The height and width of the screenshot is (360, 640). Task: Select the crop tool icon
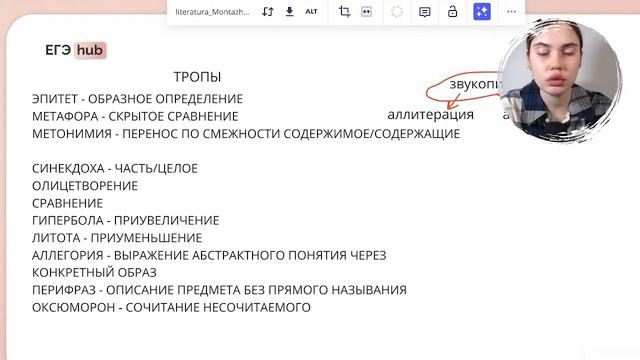[344, 11]
